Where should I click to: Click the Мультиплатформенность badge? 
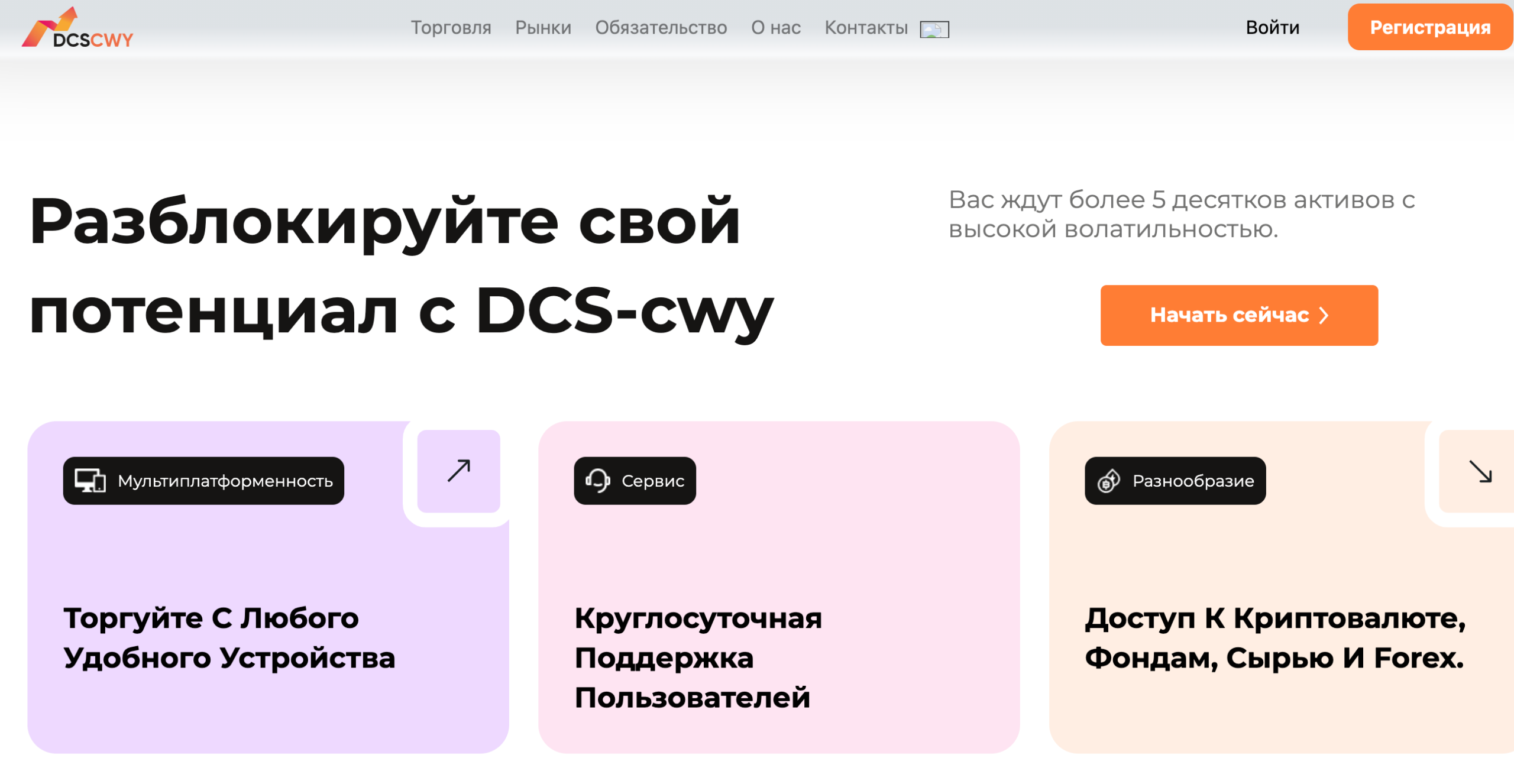(x=203, y=481)
